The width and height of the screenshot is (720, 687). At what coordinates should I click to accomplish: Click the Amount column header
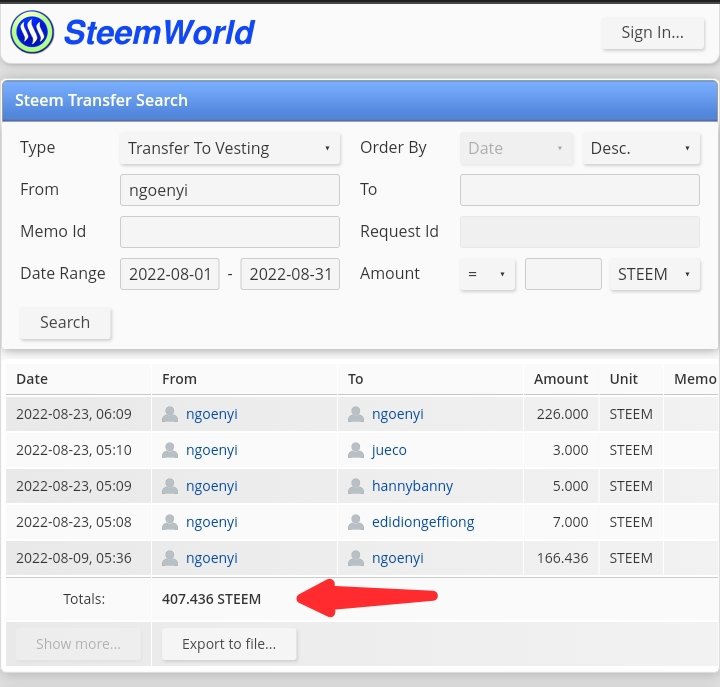click(x=561, y=379)
